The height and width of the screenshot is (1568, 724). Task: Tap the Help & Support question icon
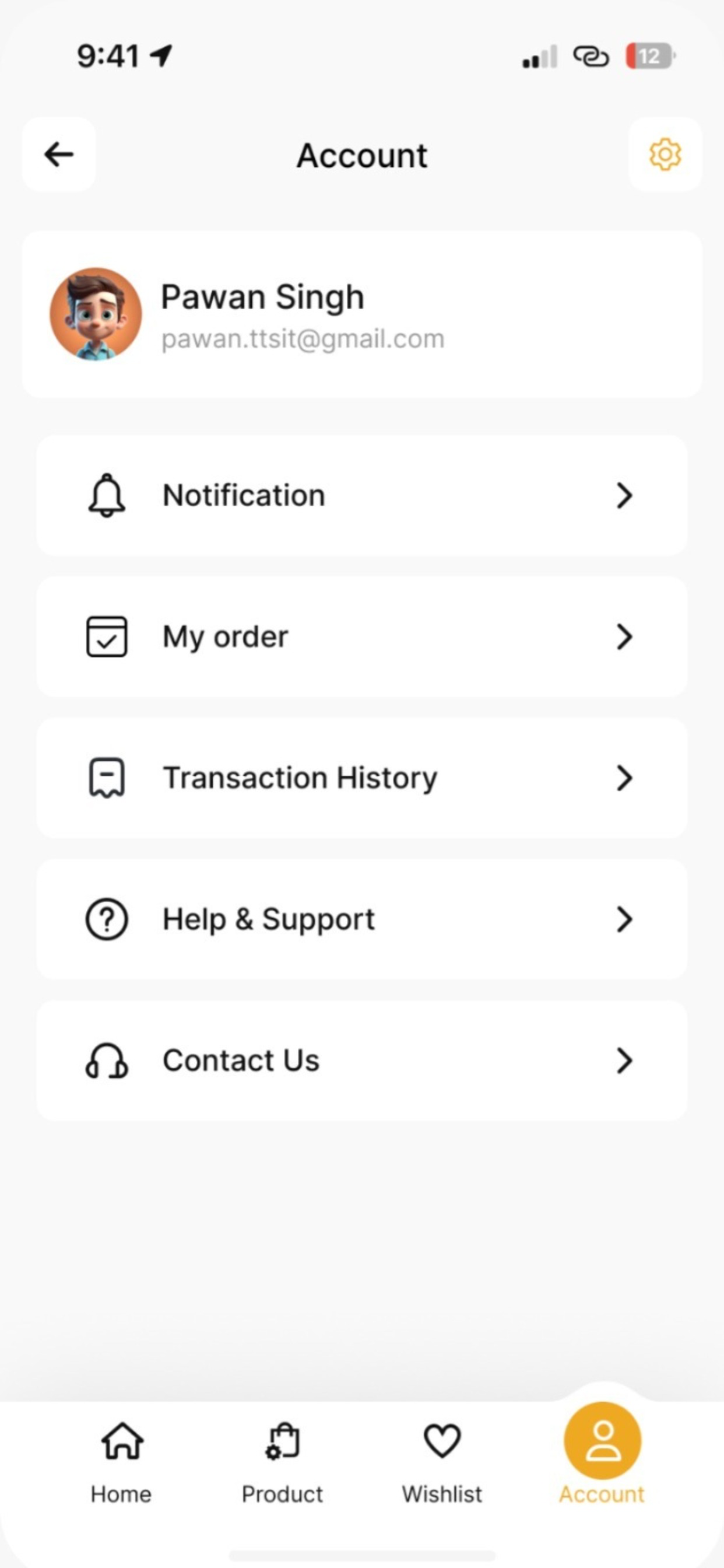point(107,919)
